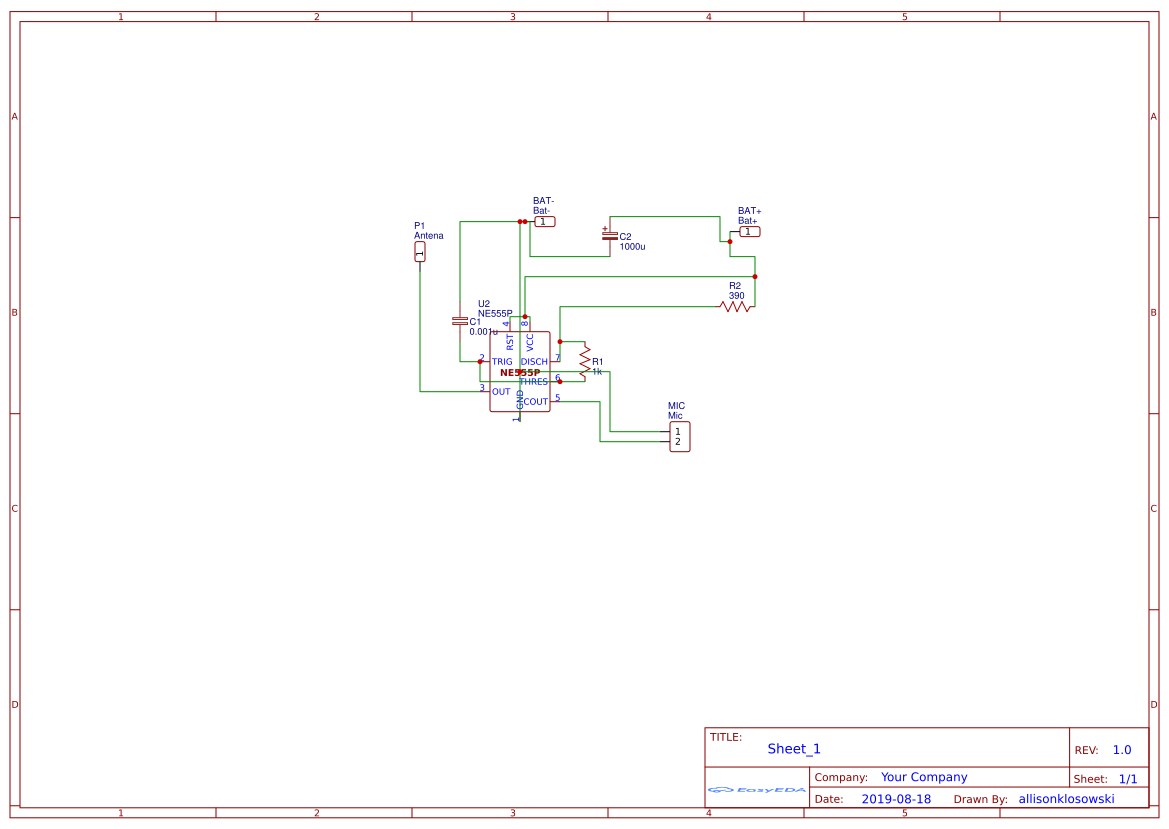Viewport: 1169px width, 829px height.
Task: Click the junction dot above R2
Action: (x=756, y=275)
